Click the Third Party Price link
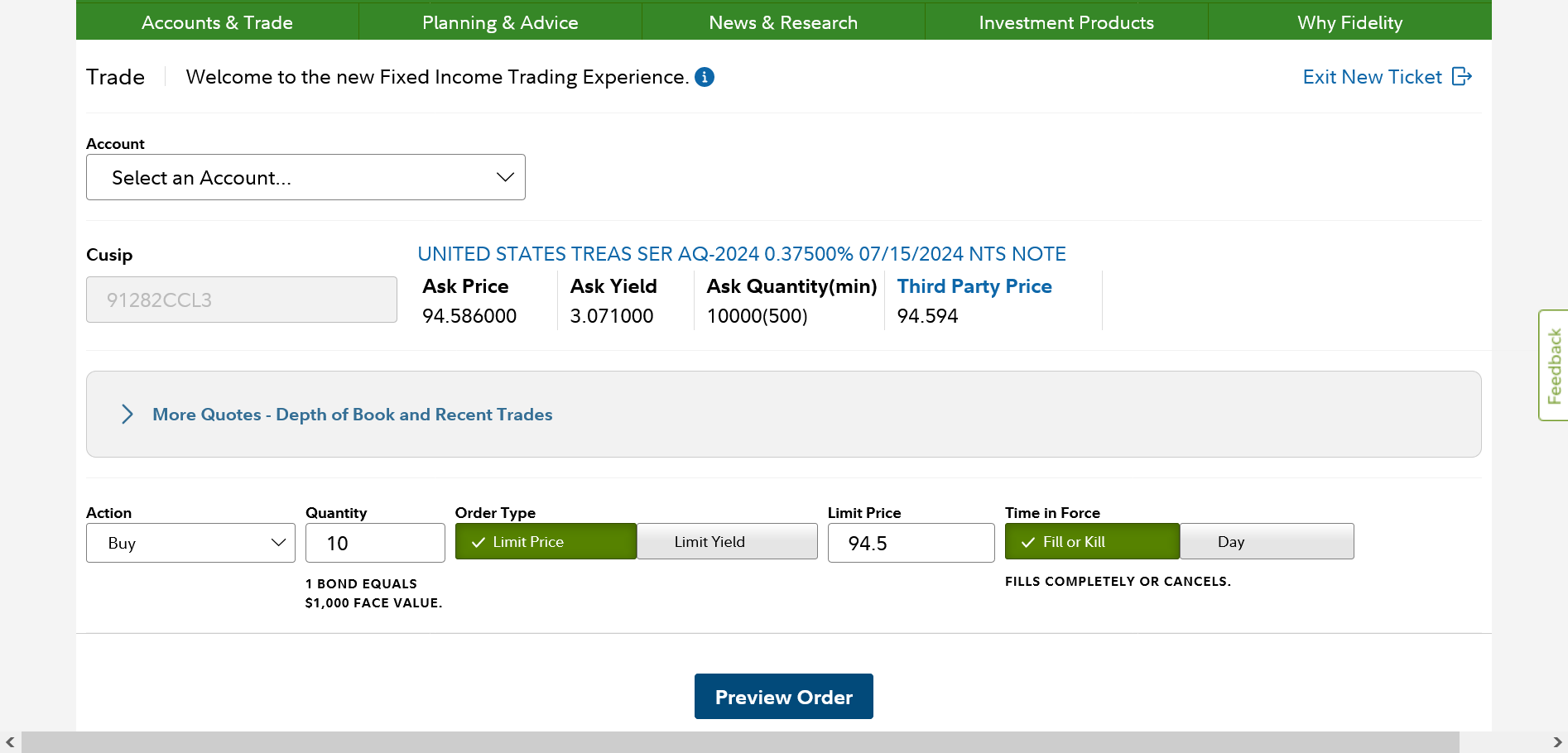The image size is (1568, 753). (x=974, y=286)
